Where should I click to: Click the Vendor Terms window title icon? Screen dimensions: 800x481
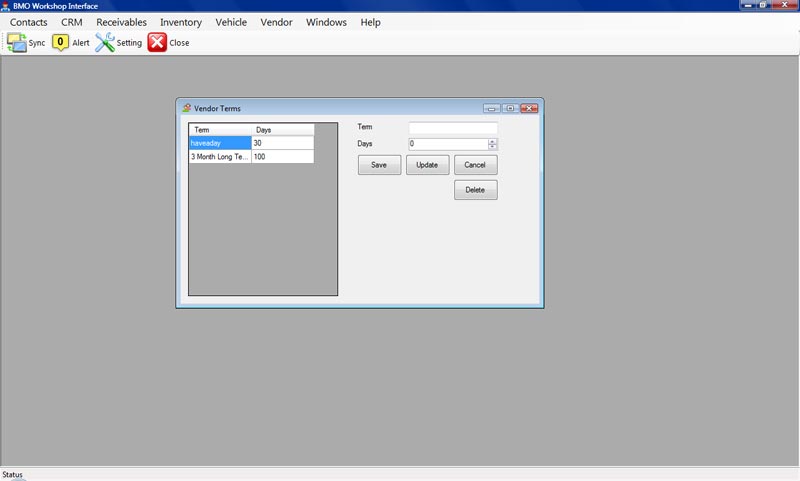(187, 108)
